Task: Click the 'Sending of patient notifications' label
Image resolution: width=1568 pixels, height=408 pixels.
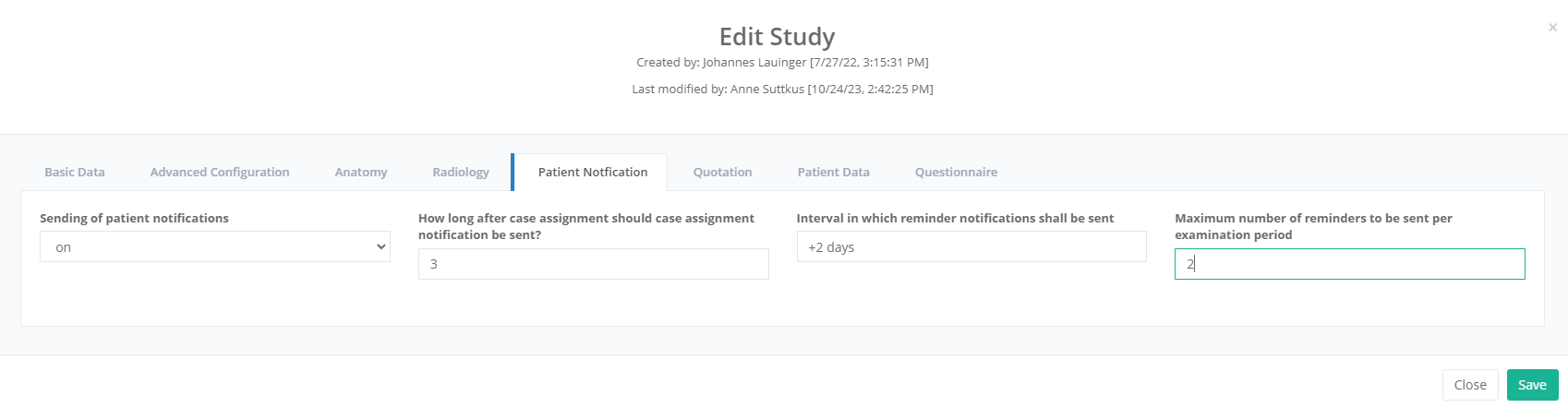Action: coord(134,219)
